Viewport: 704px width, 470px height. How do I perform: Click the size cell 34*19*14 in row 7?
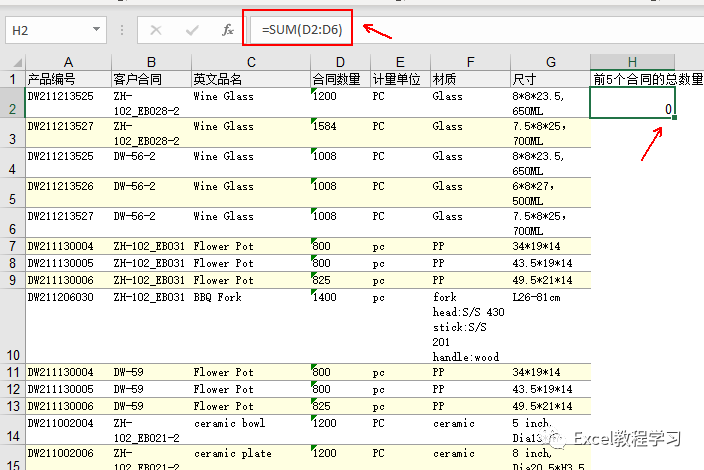tap(550, 246)
